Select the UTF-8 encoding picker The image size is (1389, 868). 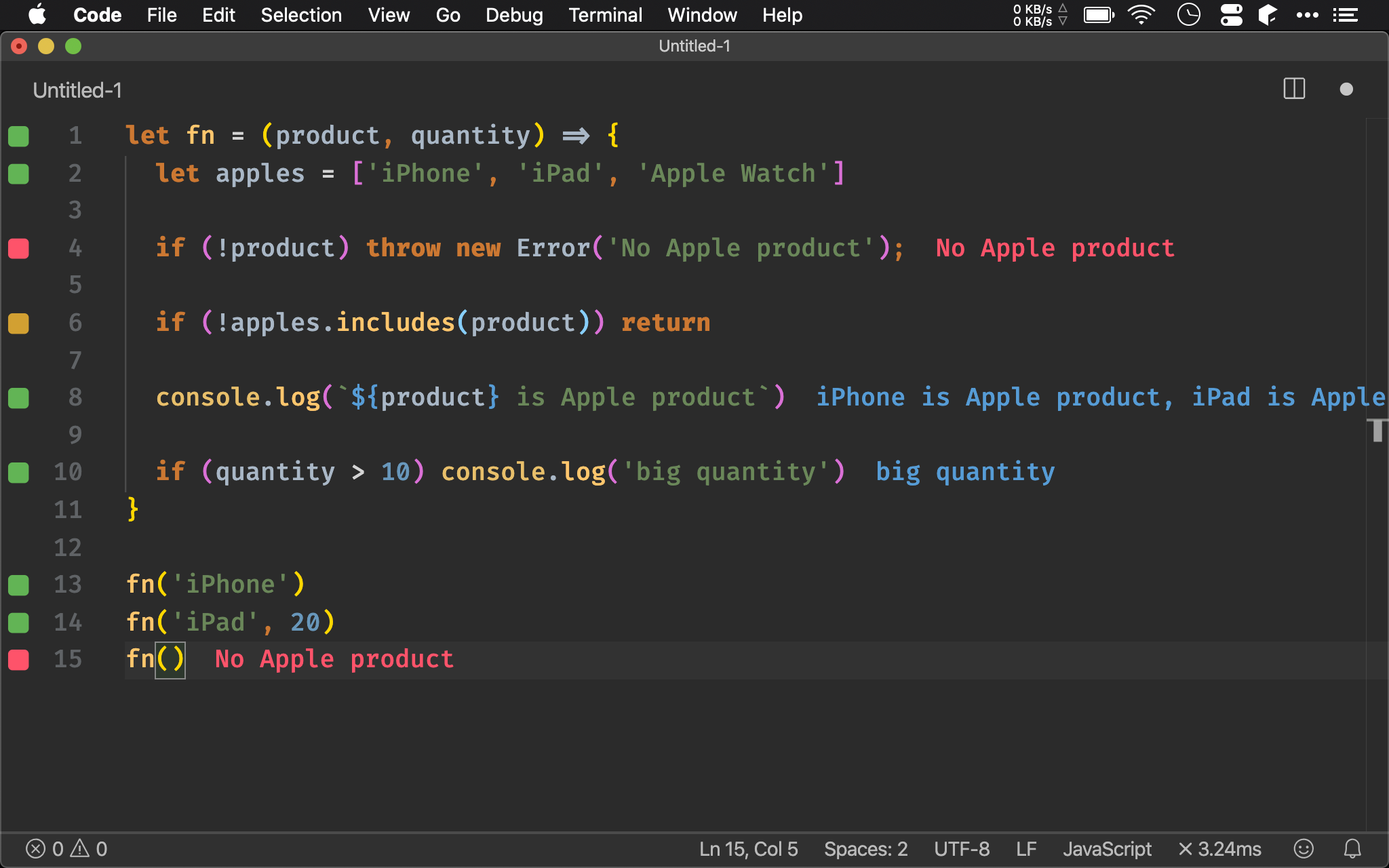coord(962,849)
